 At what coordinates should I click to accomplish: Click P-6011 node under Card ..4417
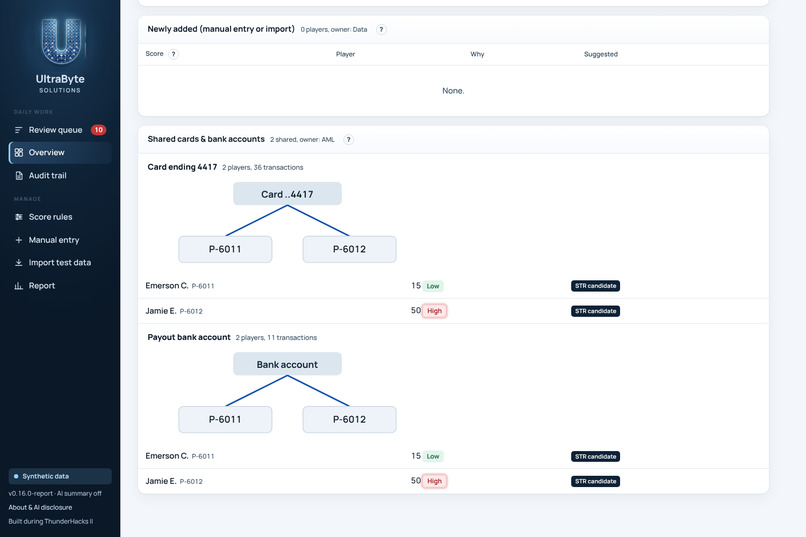[225, 249]
